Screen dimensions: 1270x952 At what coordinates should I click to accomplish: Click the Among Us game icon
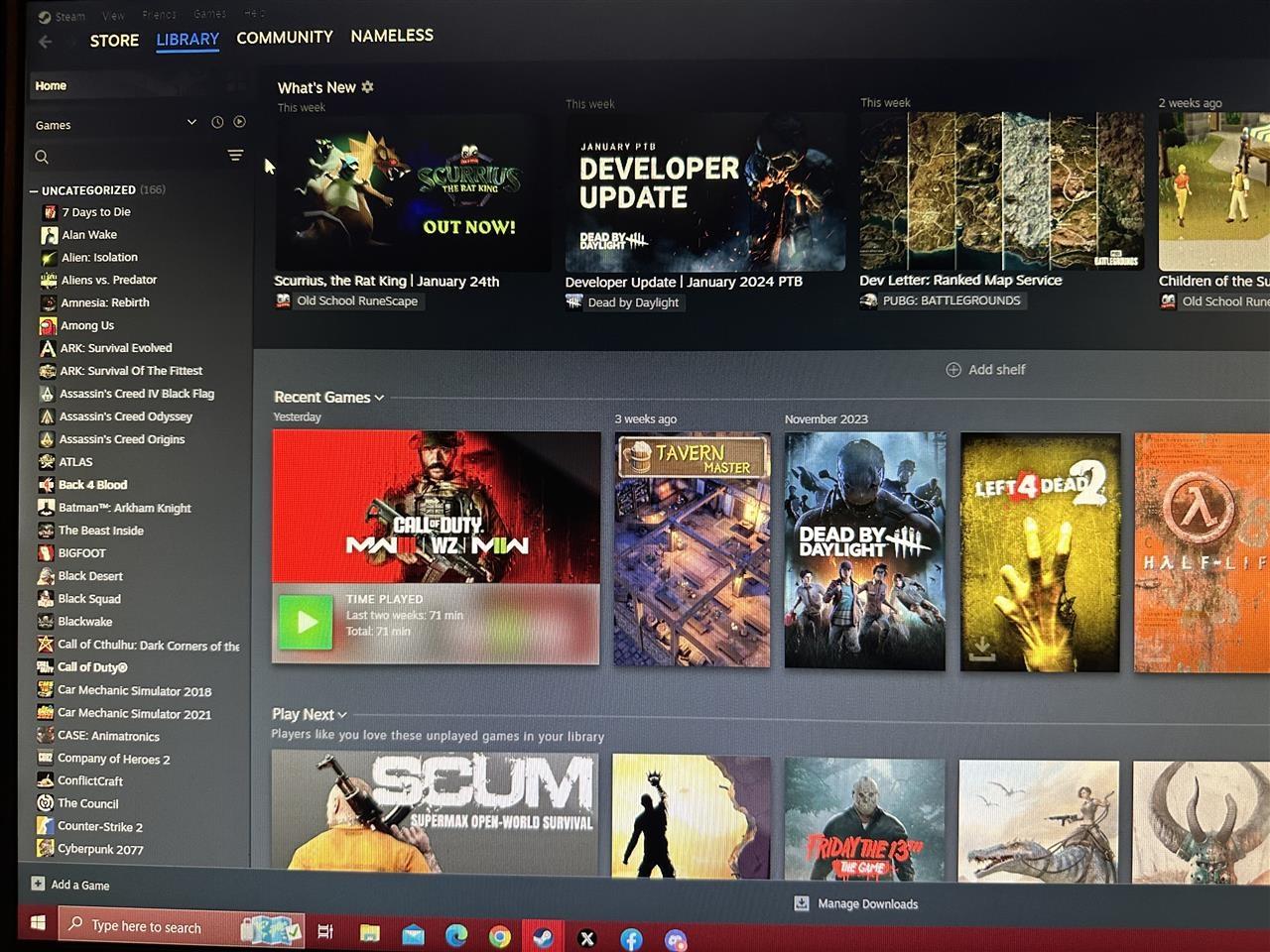click(x=48, y=325)
